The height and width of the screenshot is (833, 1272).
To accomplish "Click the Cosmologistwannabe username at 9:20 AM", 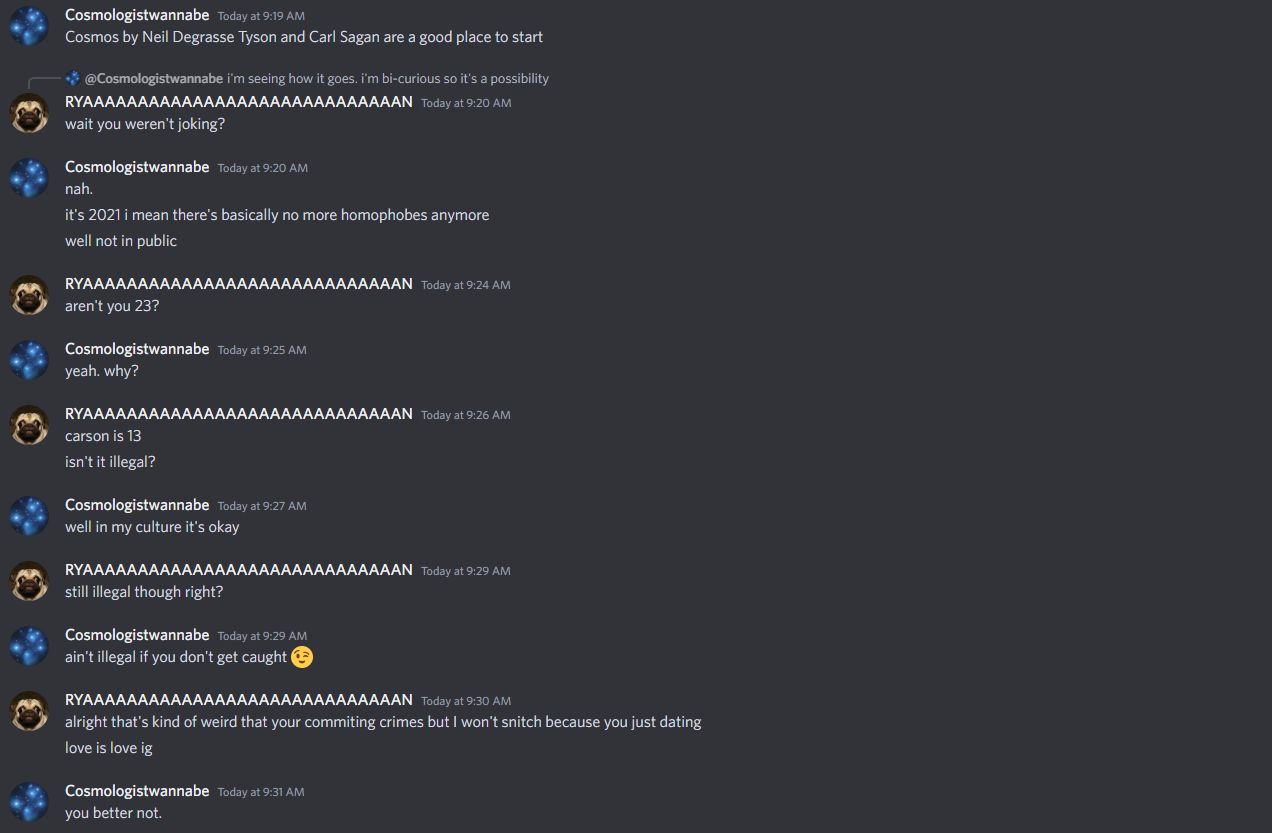I will (137, 167).
